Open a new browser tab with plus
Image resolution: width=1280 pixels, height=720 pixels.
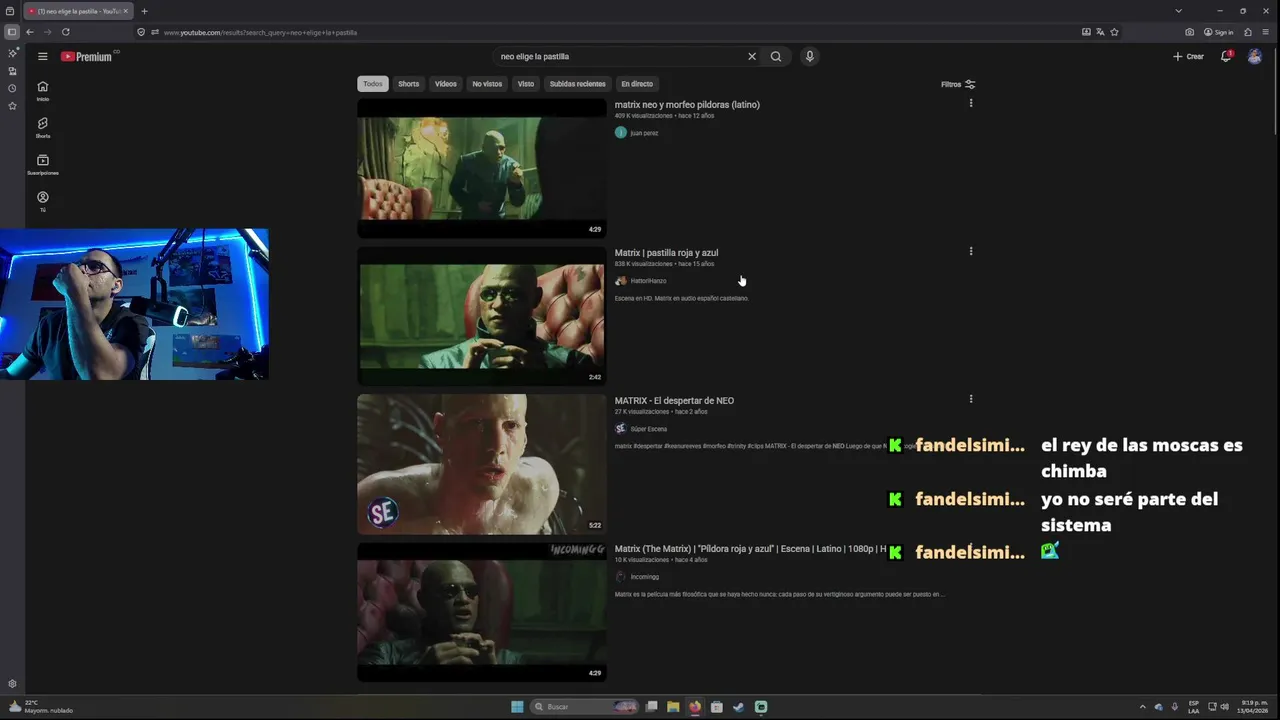(144, 11)
